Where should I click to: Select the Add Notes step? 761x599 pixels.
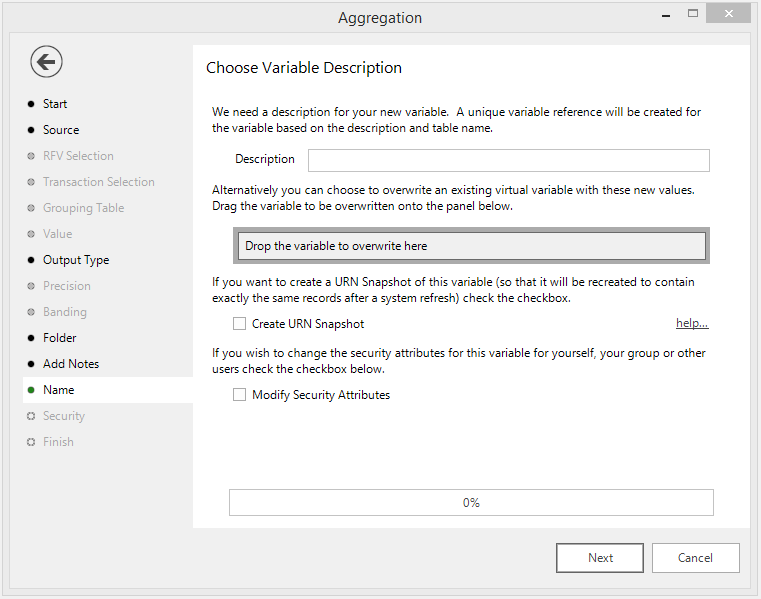click(71, 364)
